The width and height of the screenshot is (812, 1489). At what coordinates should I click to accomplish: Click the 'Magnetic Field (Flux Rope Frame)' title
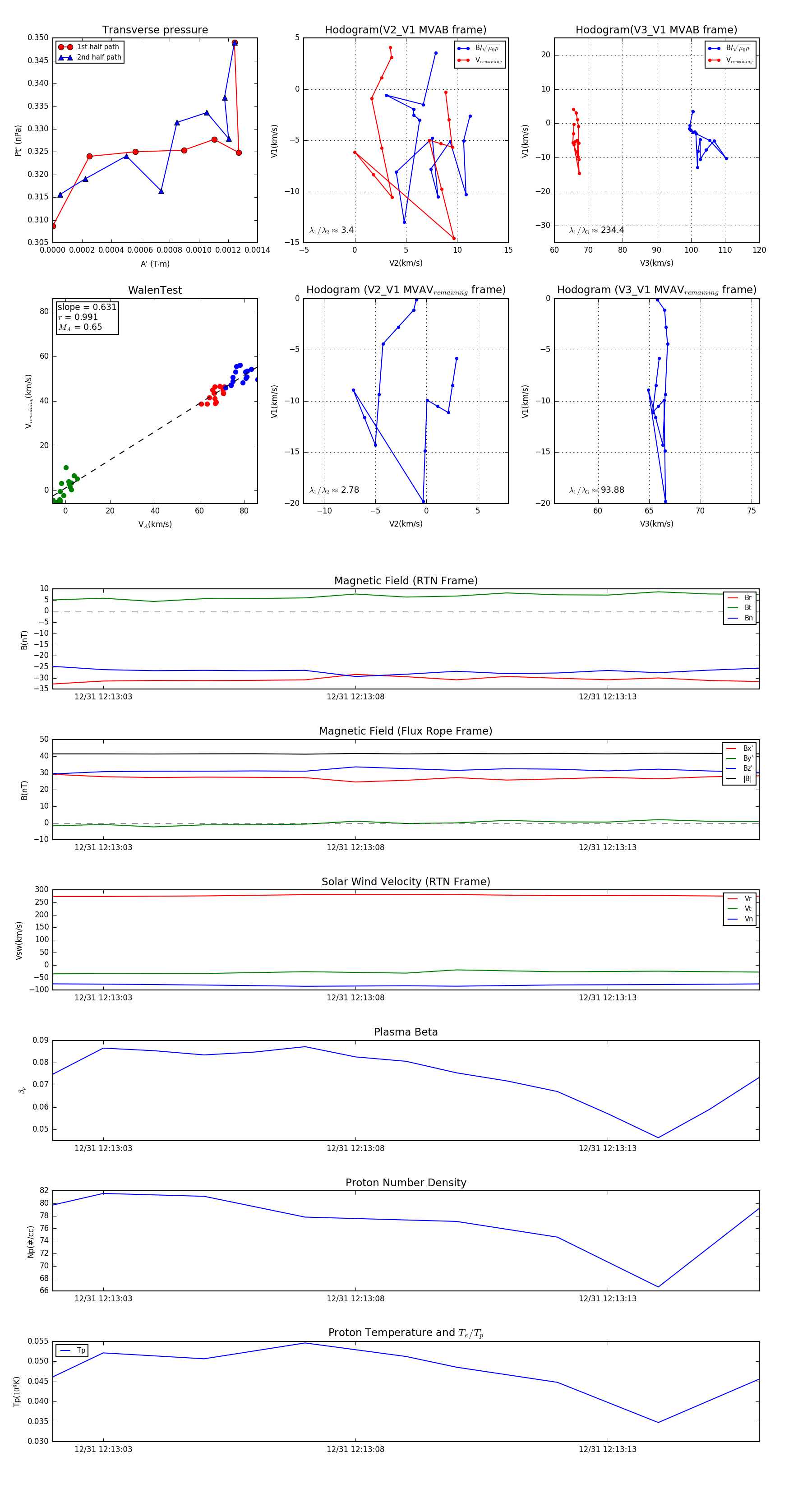406,731
